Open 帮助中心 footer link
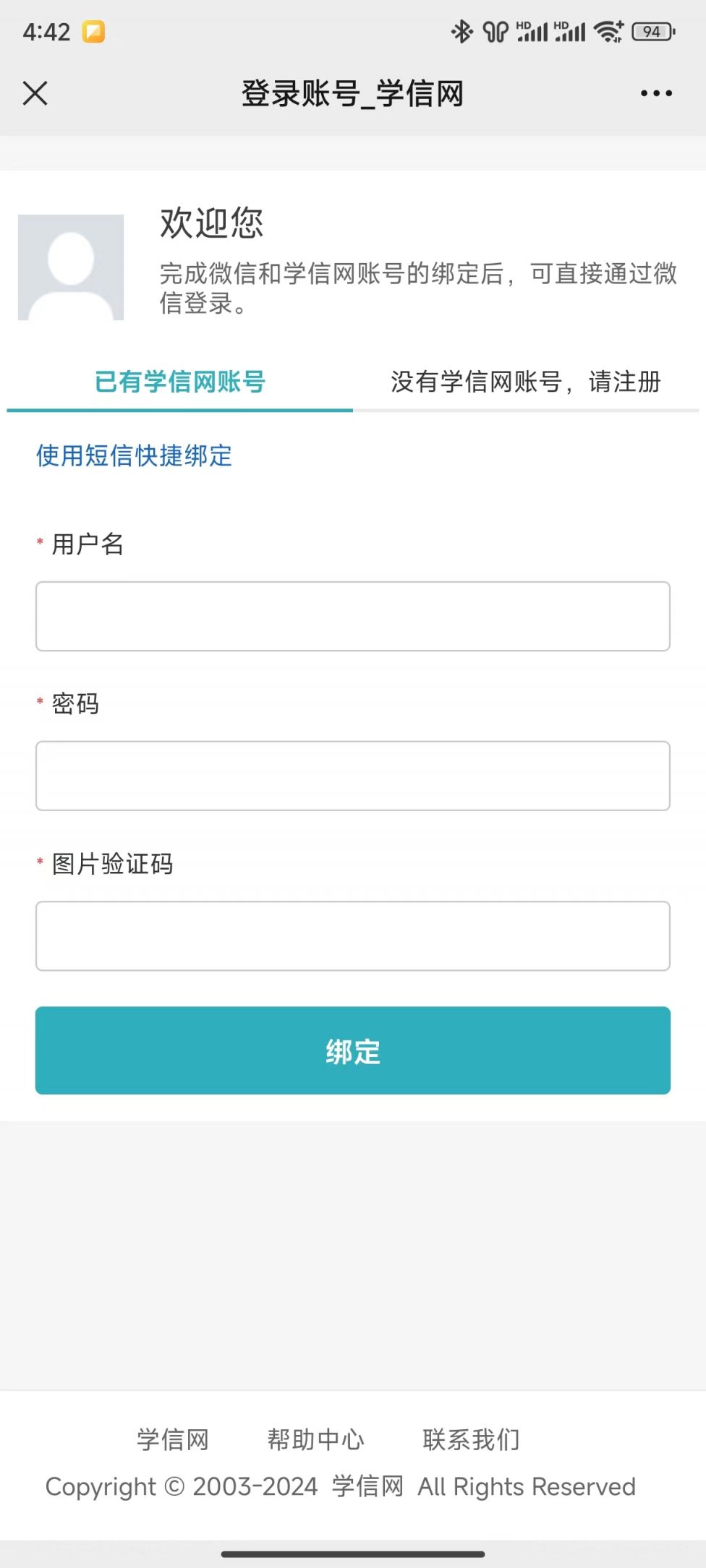This screenshot has width=706, height=1568. [316, 1439]
